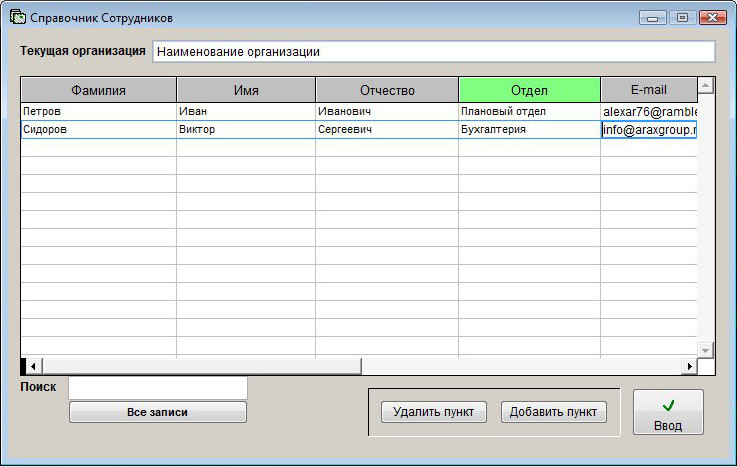The image size is (737, 467).
Task: Click the Все записи button
Action: click(157, 412)
